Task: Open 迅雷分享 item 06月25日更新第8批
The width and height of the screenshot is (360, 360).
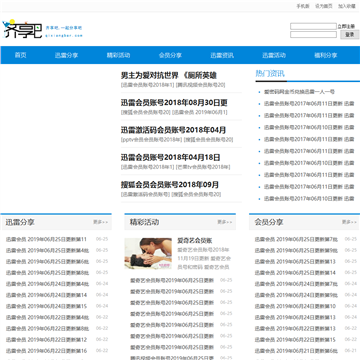Action: [x=47, y=273]
